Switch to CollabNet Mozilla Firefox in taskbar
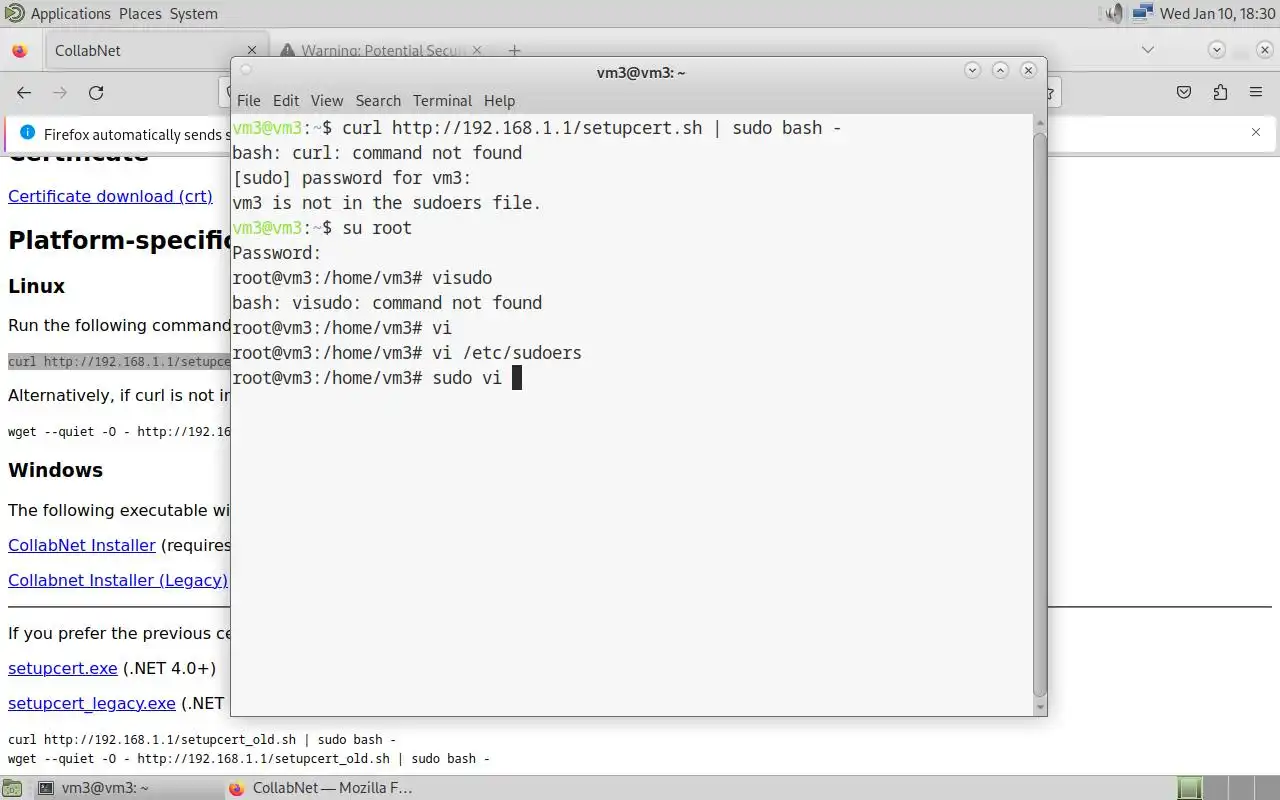 coord(320,788)
